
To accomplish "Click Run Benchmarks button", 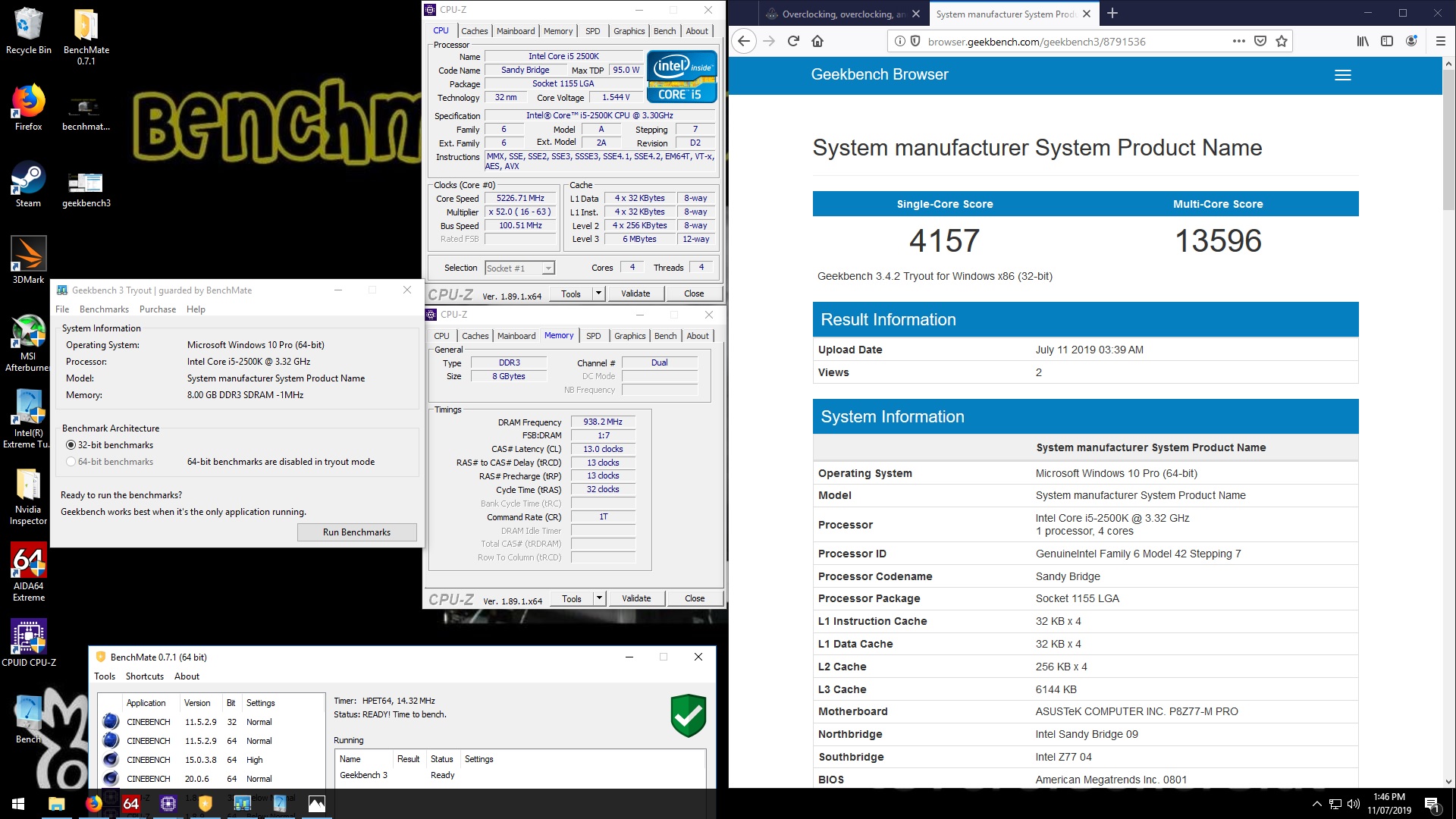I will [356, 532].
